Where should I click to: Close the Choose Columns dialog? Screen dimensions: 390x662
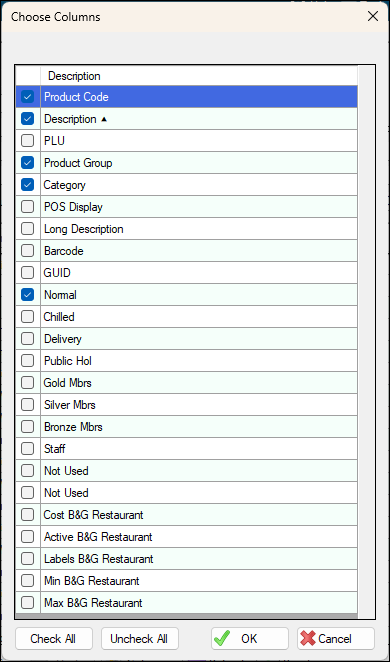(373, 16)
